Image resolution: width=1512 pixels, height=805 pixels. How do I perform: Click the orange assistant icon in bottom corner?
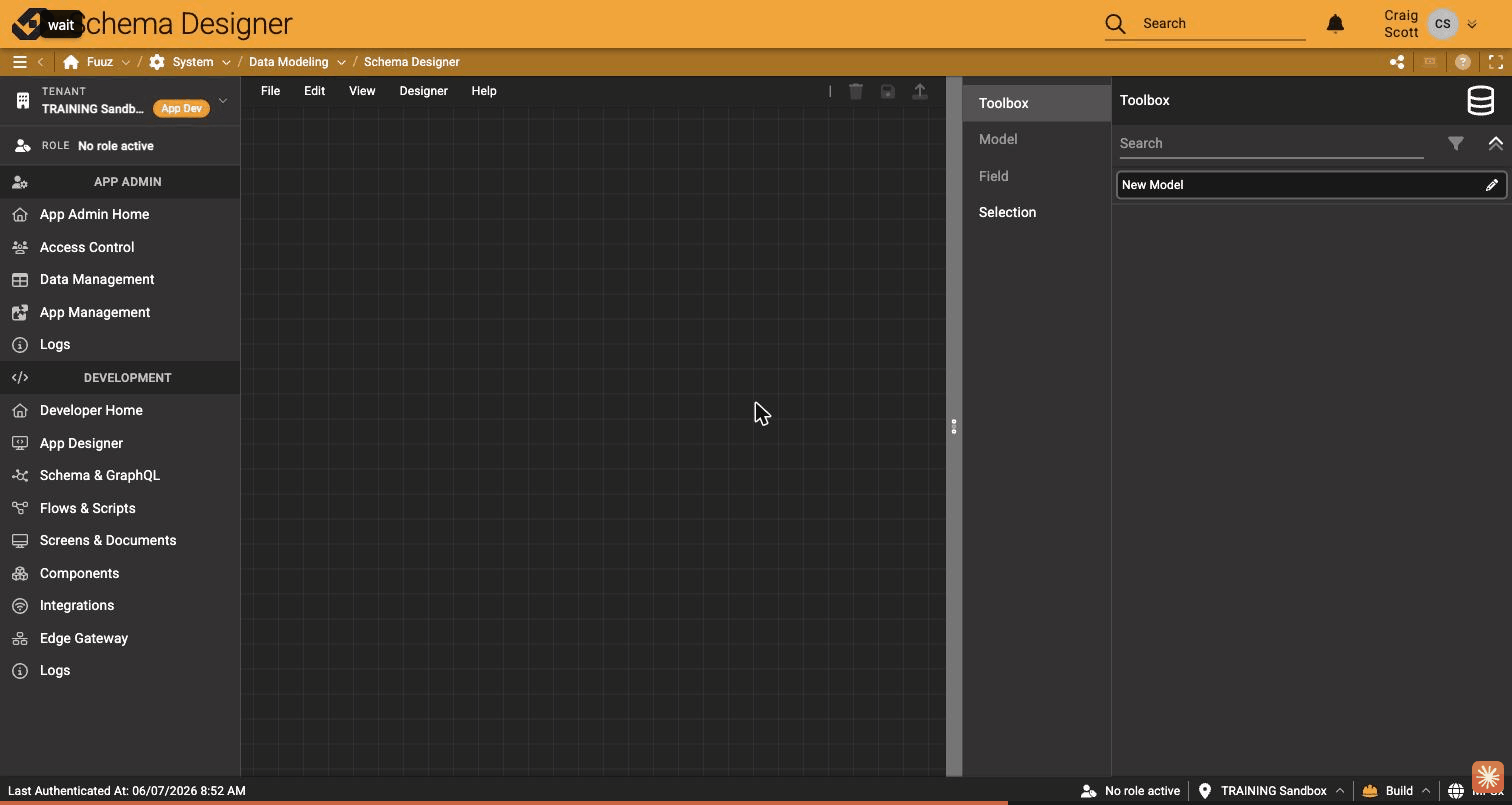tap(1487, 777)
